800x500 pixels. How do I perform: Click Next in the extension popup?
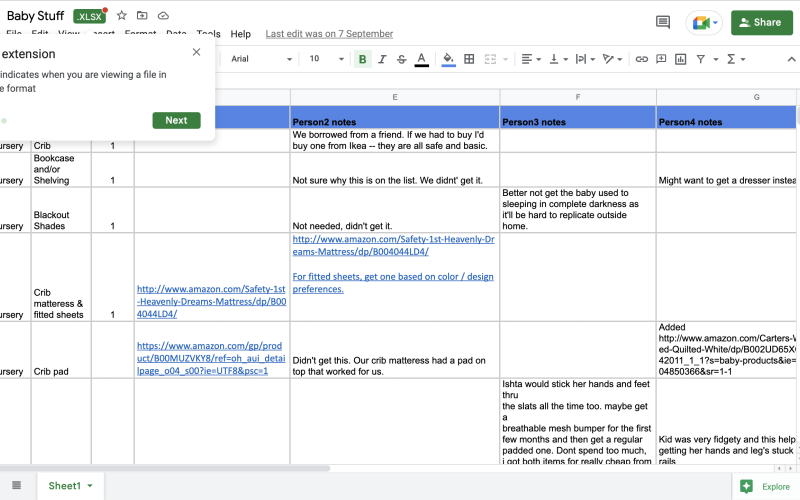[176, 120]
